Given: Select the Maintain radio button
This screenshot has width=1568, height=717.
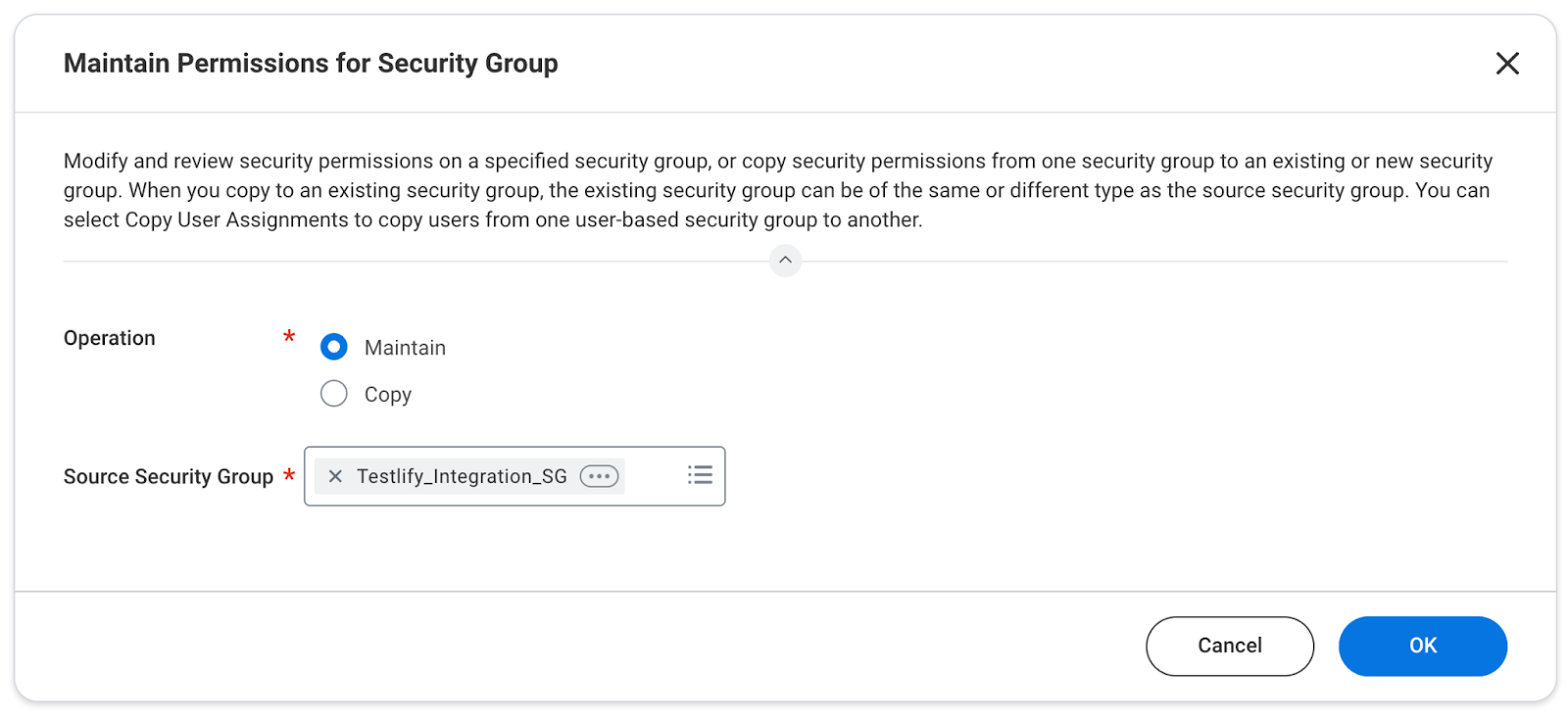Looking at the screenshot, I should (x=334, y=347).
